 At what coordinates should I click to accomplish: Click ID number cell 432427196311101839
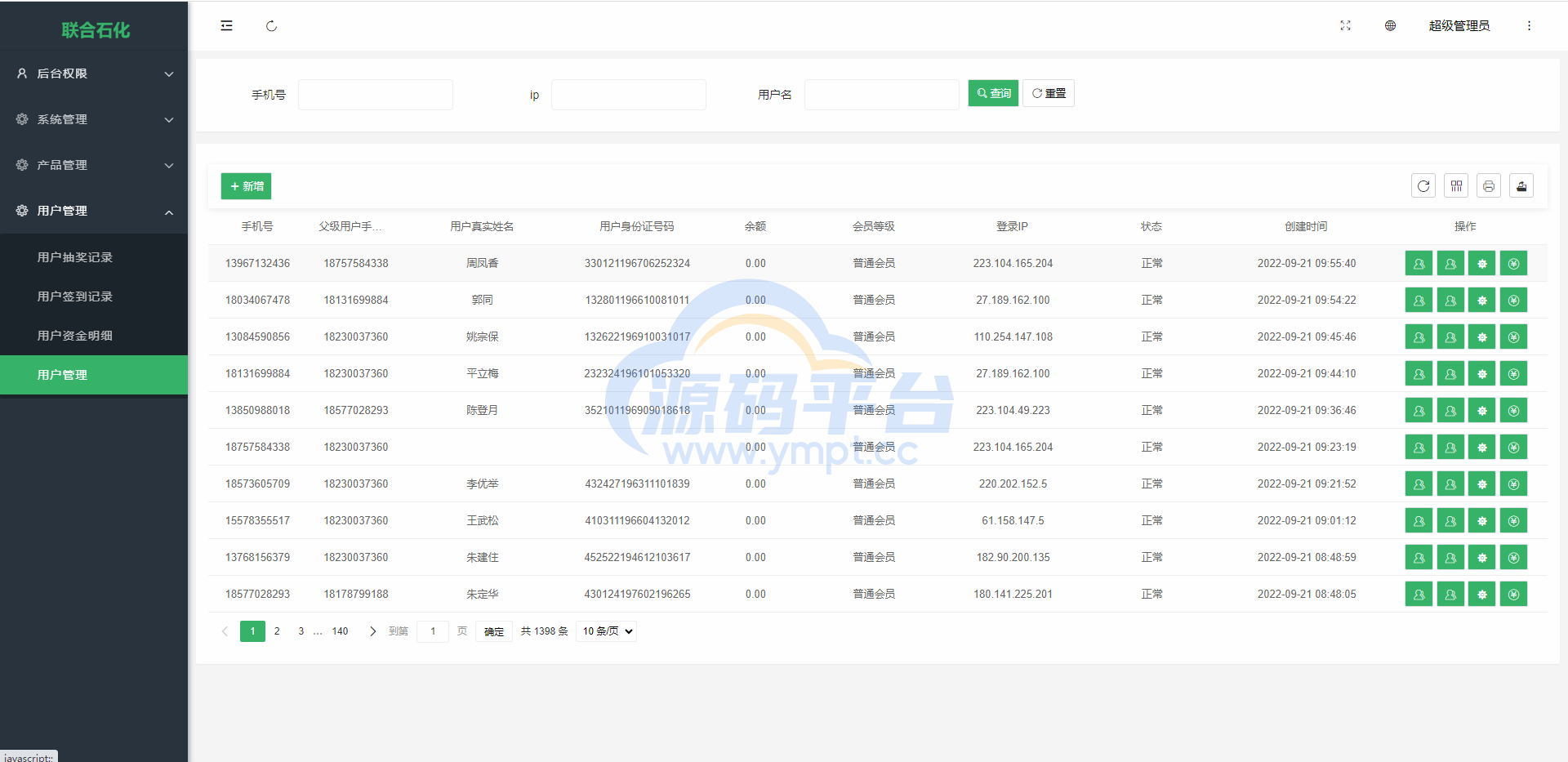click(x=637, y=483)
